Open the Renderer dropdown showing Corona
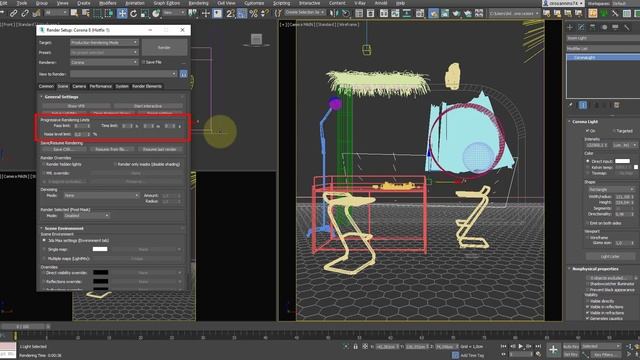640x360 pixels. point(104,62)
